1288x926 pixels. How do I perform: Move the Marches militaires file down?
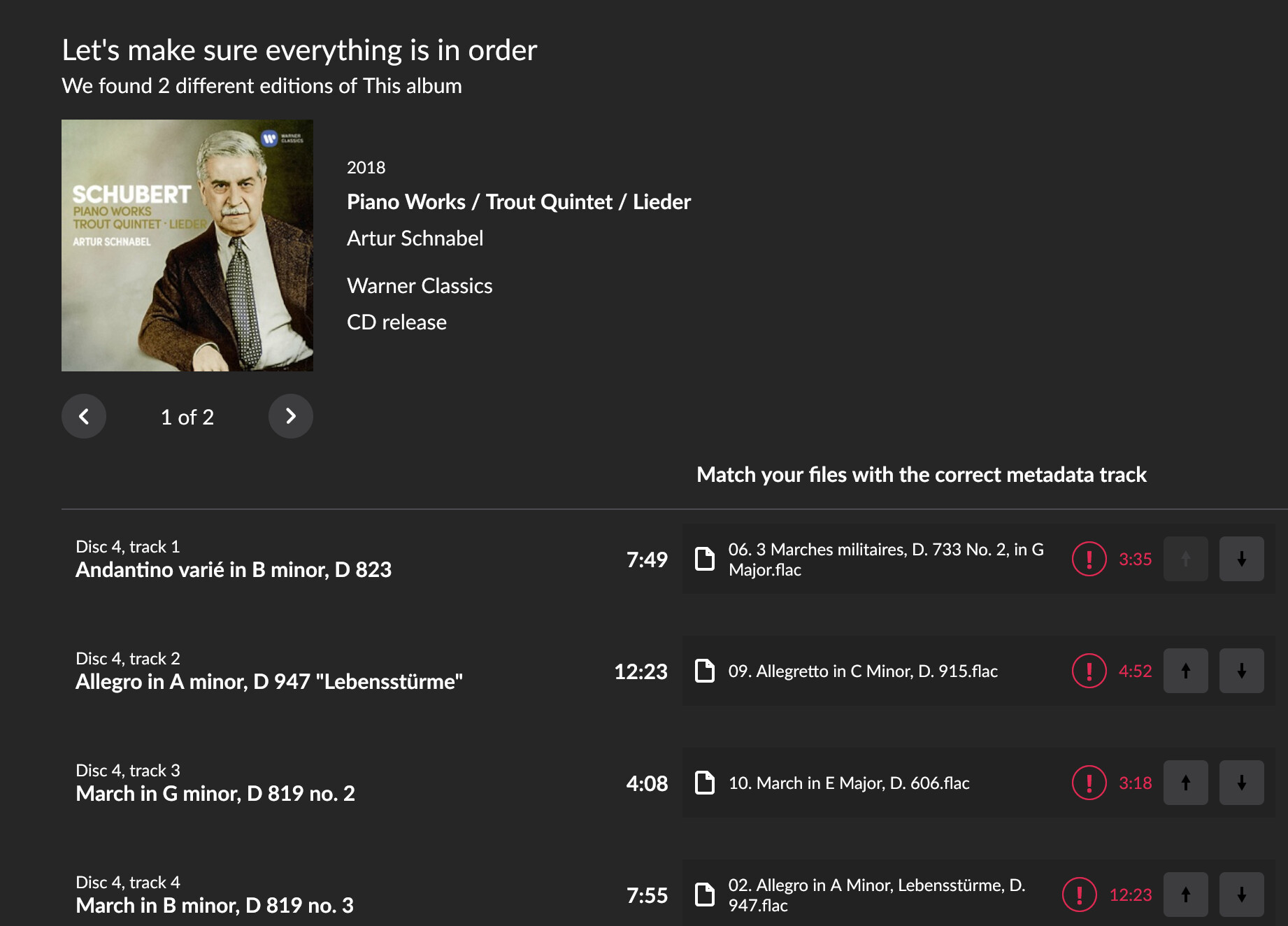1241,559
